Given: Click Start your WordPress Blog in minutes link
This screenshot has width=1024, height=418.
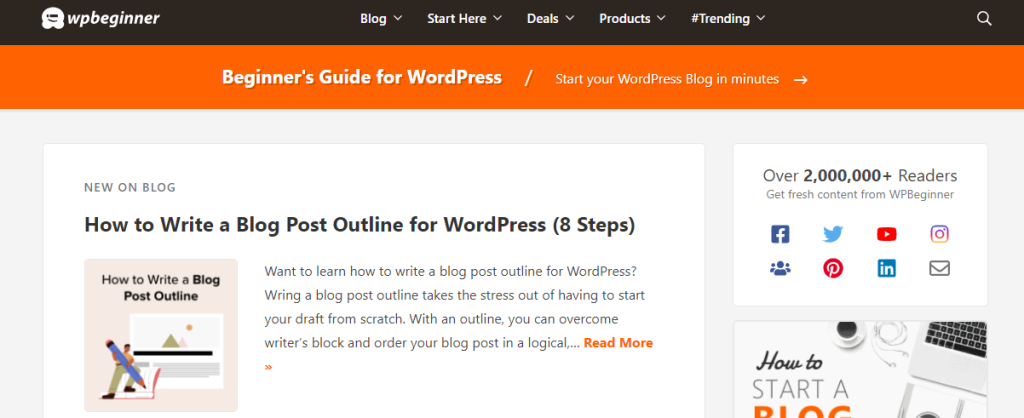Looking at the screenshot, I should coord(667,79).
